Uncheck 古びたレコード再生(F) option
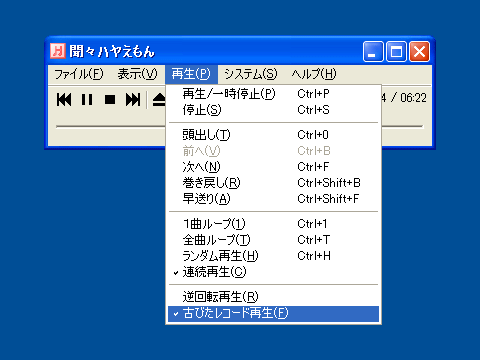 [x=273, y=313]
